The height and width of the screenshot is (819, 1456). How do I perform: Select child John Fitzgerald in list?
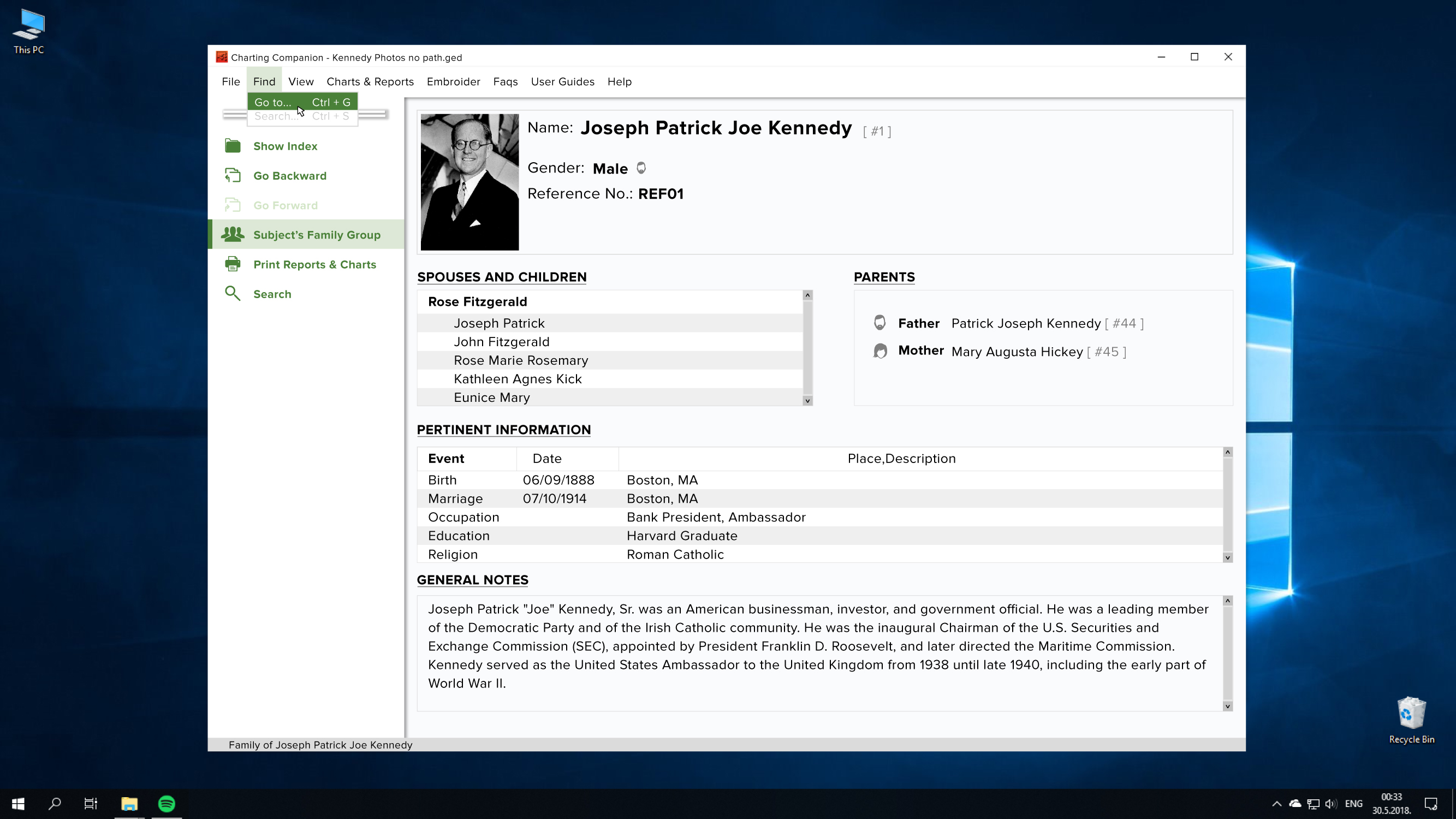click(x=501, y=342)
